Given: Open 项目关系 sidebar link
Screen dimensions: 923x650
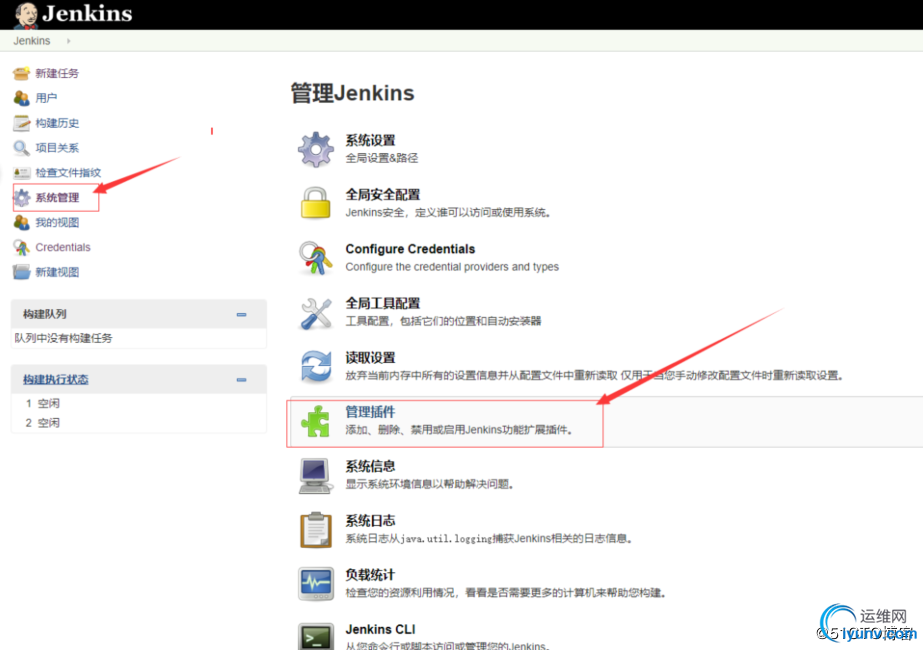Looking at the screenshot, I should [x=57, y=148].
